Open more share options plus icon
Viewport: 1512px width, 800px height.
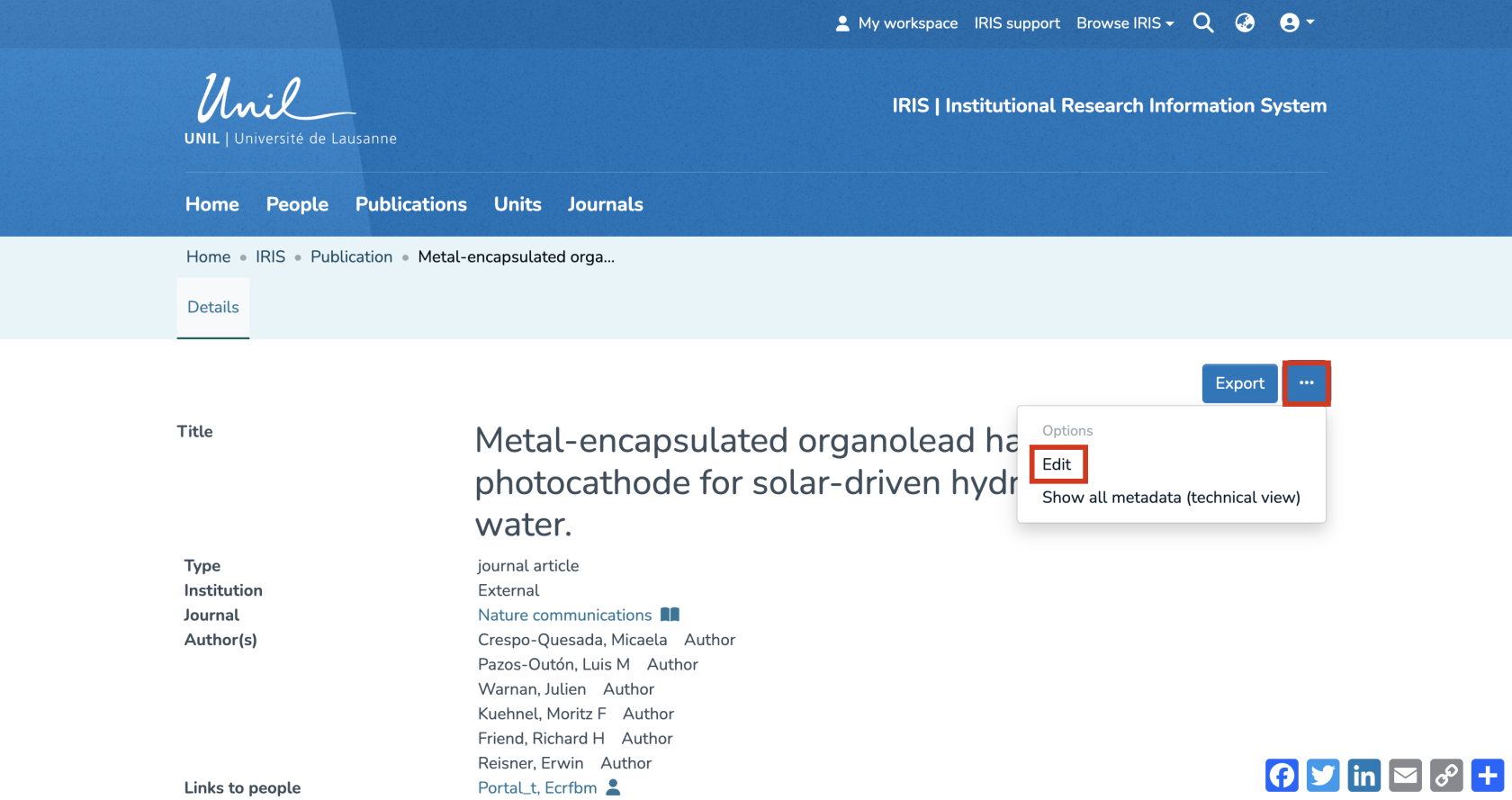(1488, 775)
